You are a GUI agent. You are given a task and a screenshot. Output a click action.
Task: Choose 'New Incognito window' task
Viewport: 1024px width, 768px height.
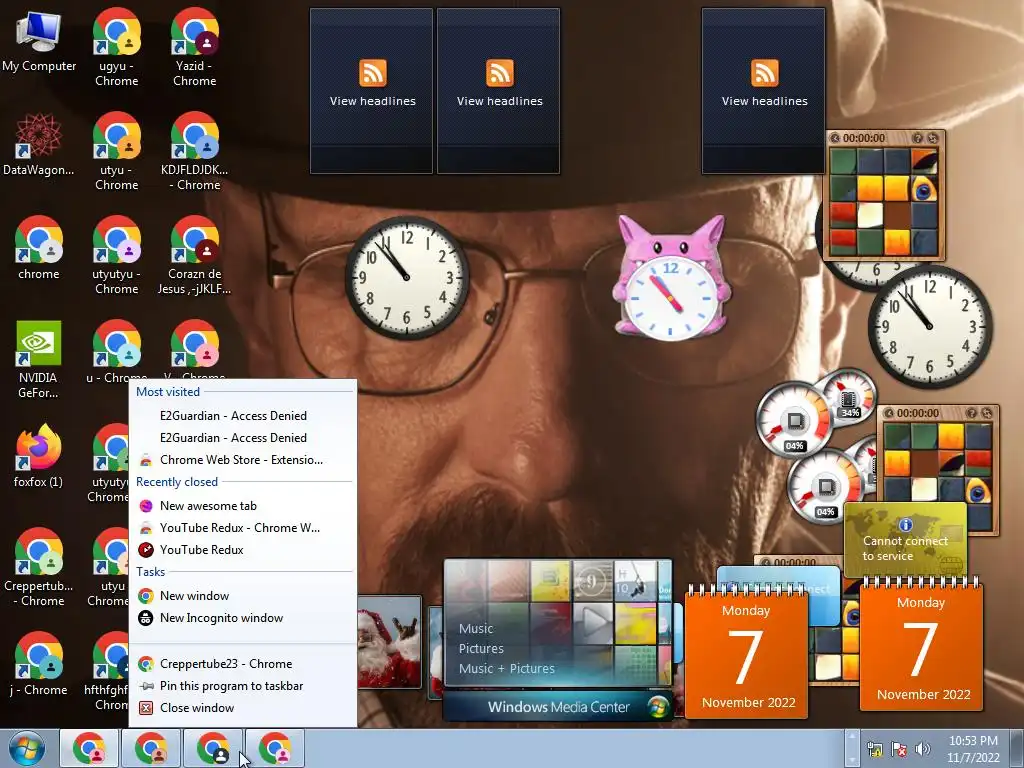tap(243, 618)
